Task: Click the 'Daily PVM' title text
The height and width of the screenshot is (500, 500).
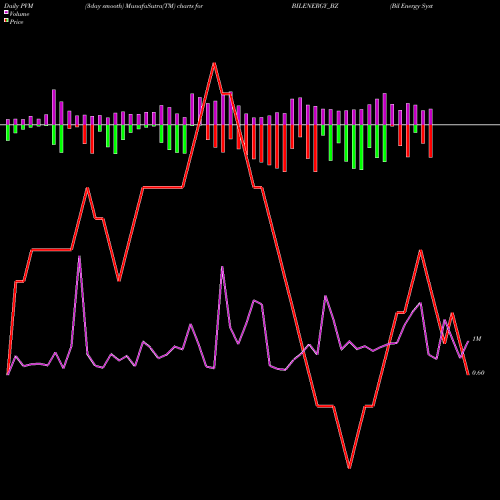Action: point(19,6)
